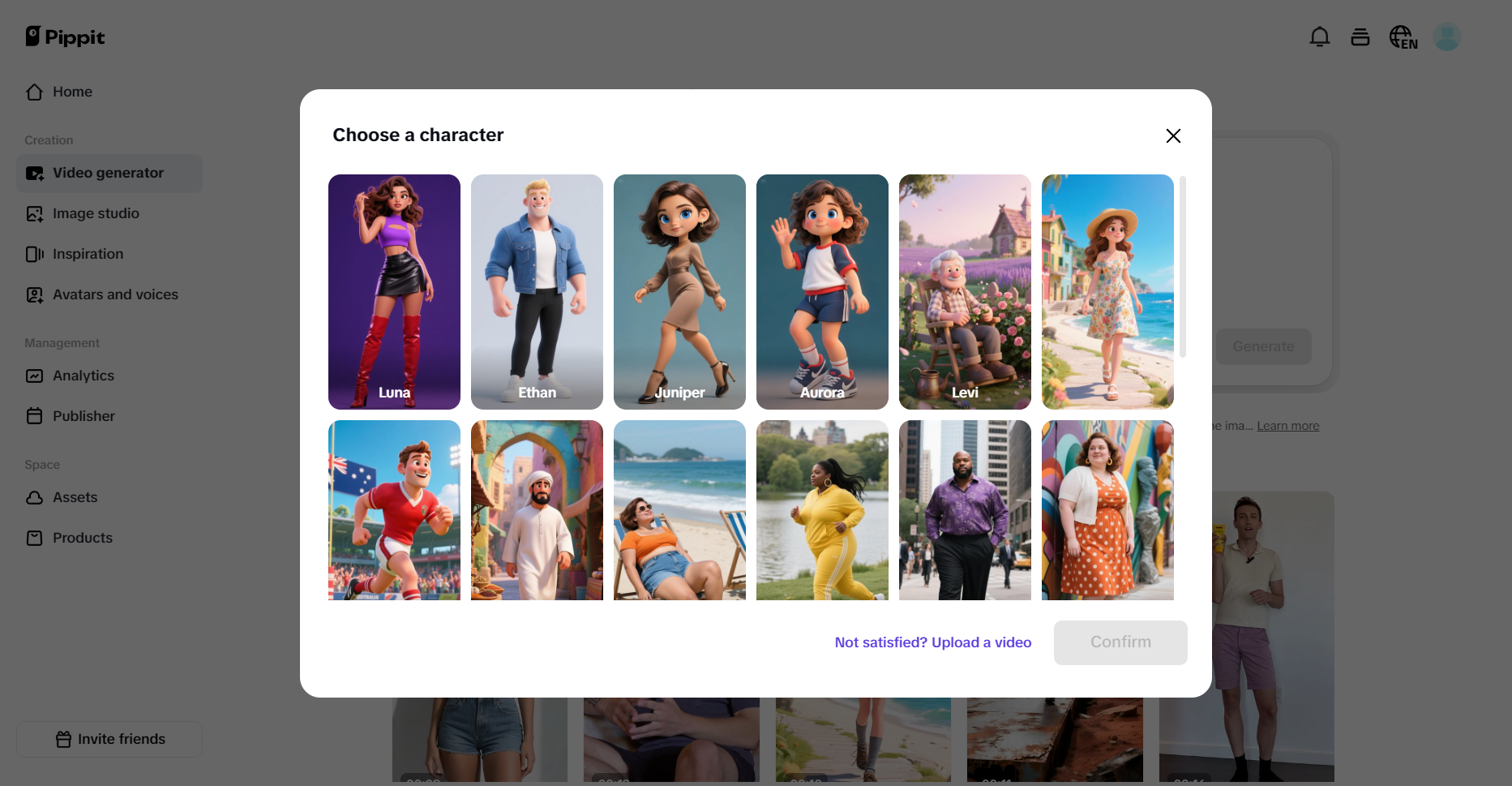
Task: Click the Learn more link
Action: [x=1288, y=426]
